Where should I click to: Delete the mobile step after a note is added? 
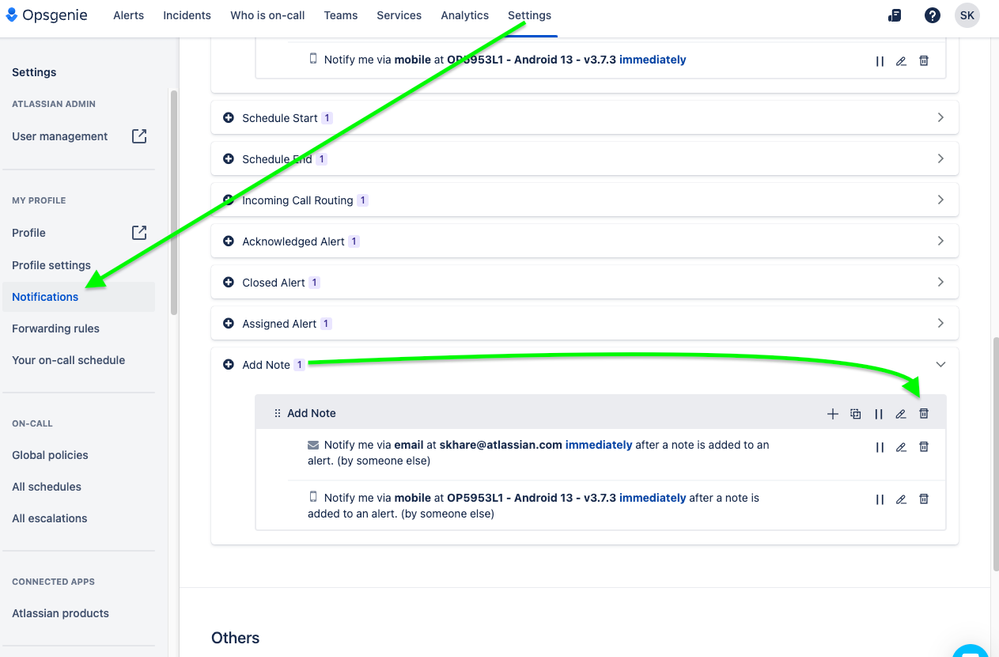pyautogui.click(x=923, y=499)
